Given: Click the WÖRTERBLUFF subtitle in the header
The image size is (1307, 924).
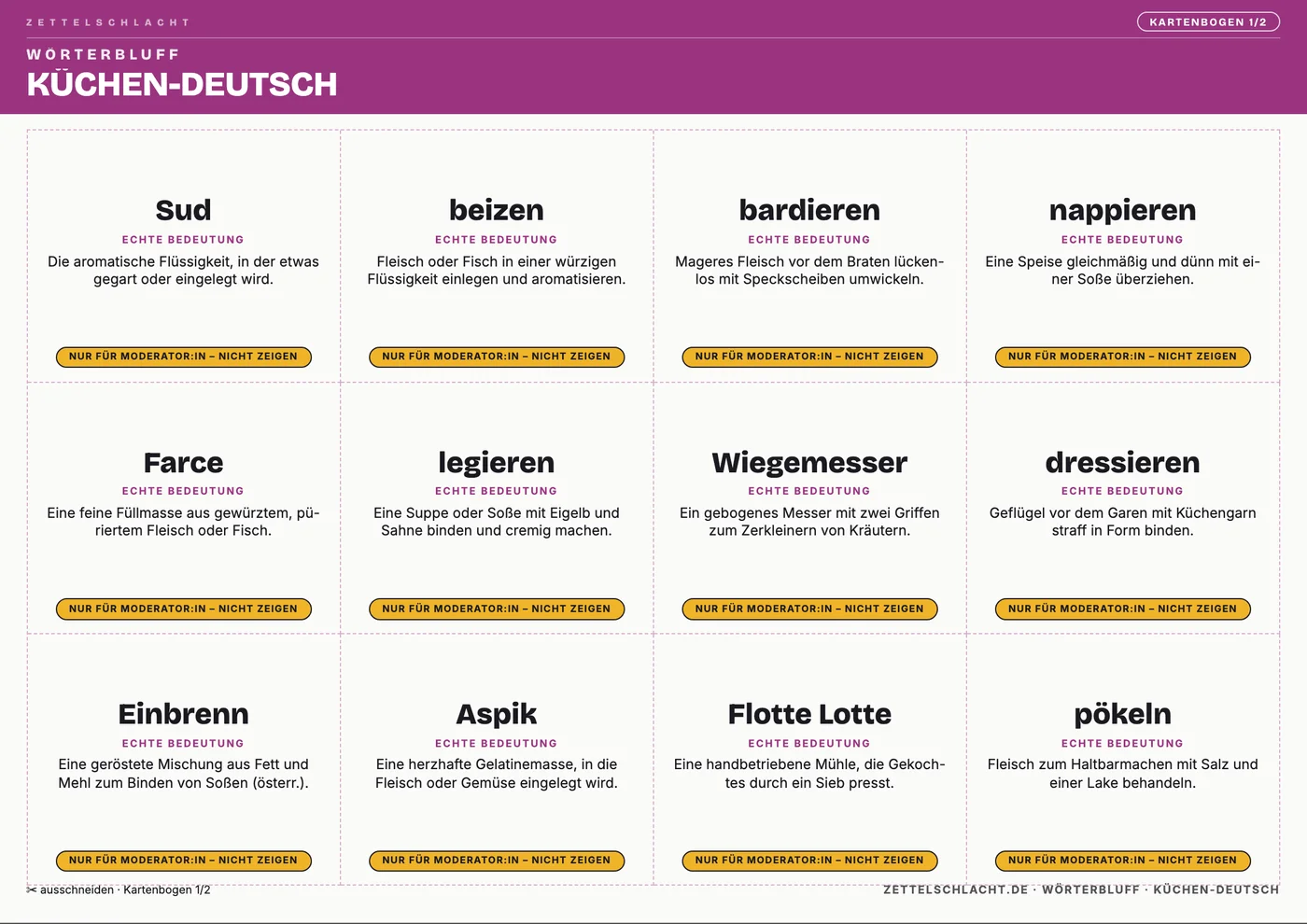Looking at the screenshot, I should [103, 54].
